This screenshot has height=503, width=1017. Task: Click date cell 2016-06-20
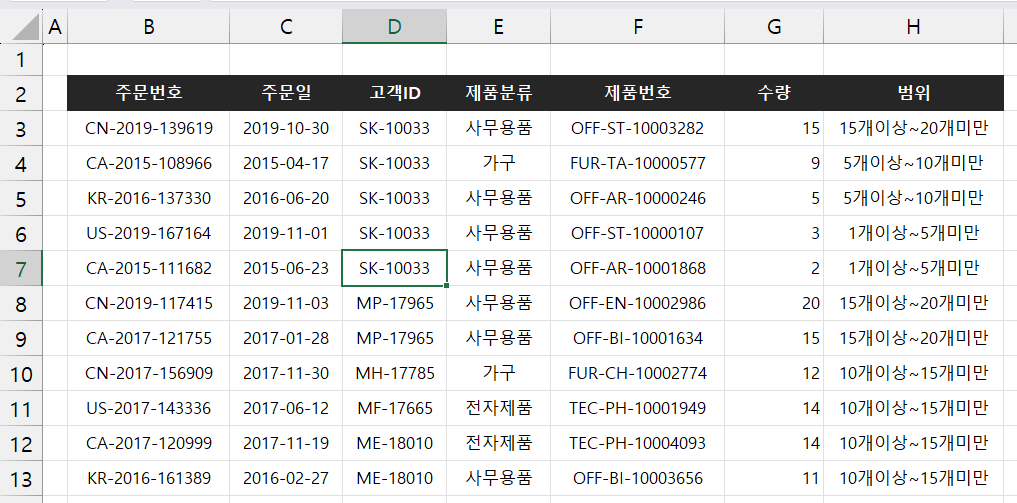click(286, 198)
